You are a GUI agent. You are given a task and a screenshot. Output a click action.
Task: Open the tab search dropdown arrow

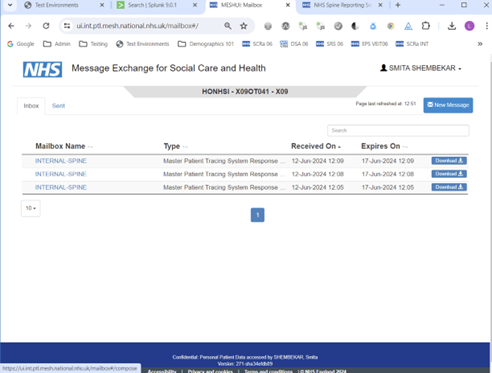[x=10, y=5]
